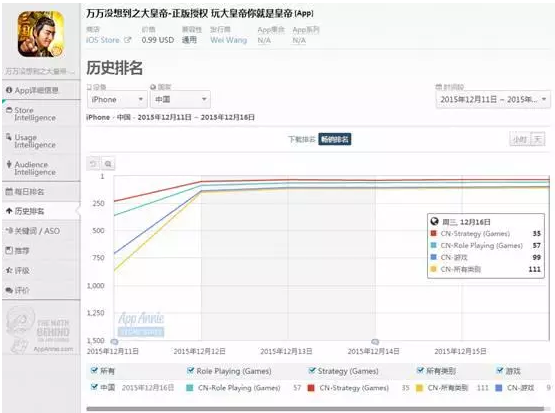Click the Math Behind AppAnnie banner
Screen dimensions: 555x413
coord(40,331)
